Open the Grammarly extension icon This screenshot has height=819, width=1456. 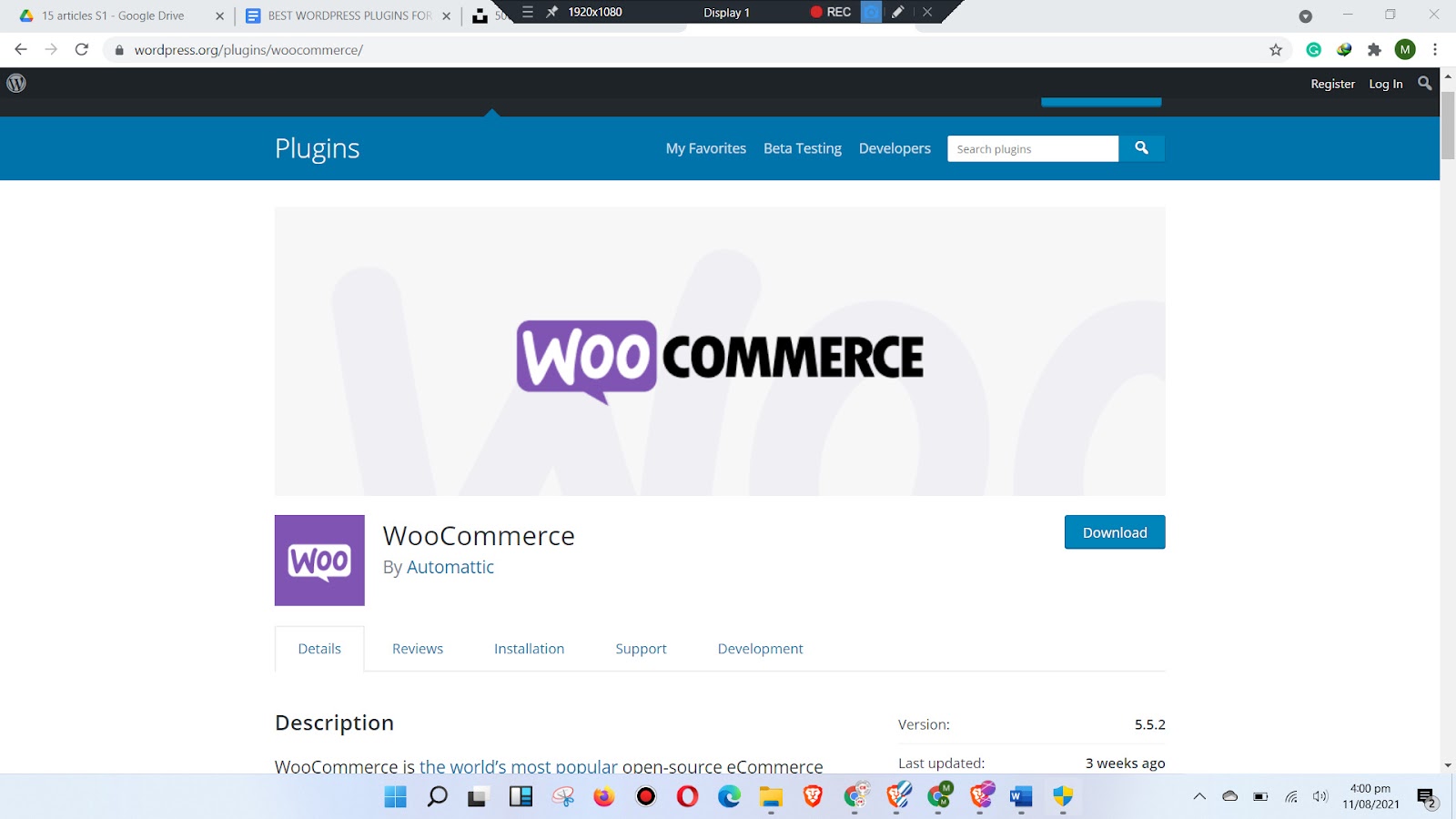coord(1313,50)
